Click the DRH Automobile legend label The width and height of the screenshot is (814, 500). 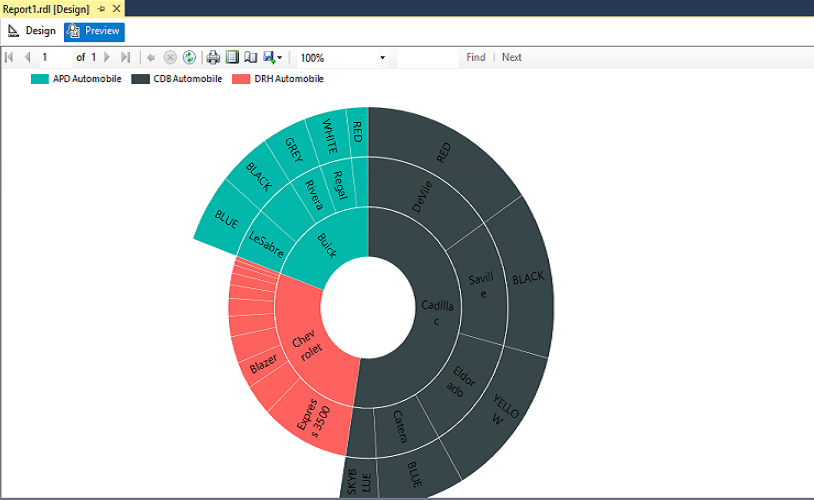pos(289,79)
